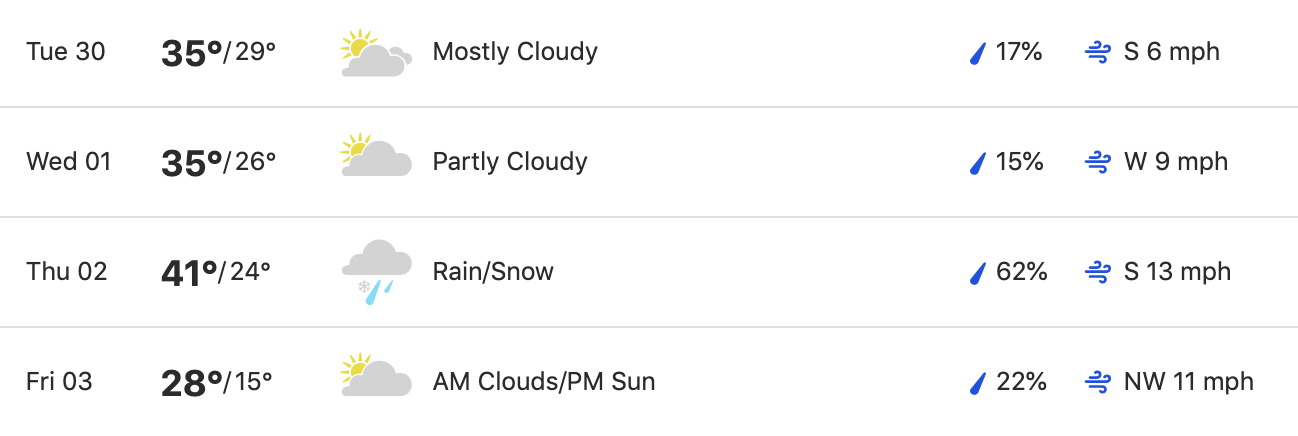Screen dimensions: 1298x436
Task: Click the Partly Cloudy icon for Wednesday
Action: coord(376,155)
